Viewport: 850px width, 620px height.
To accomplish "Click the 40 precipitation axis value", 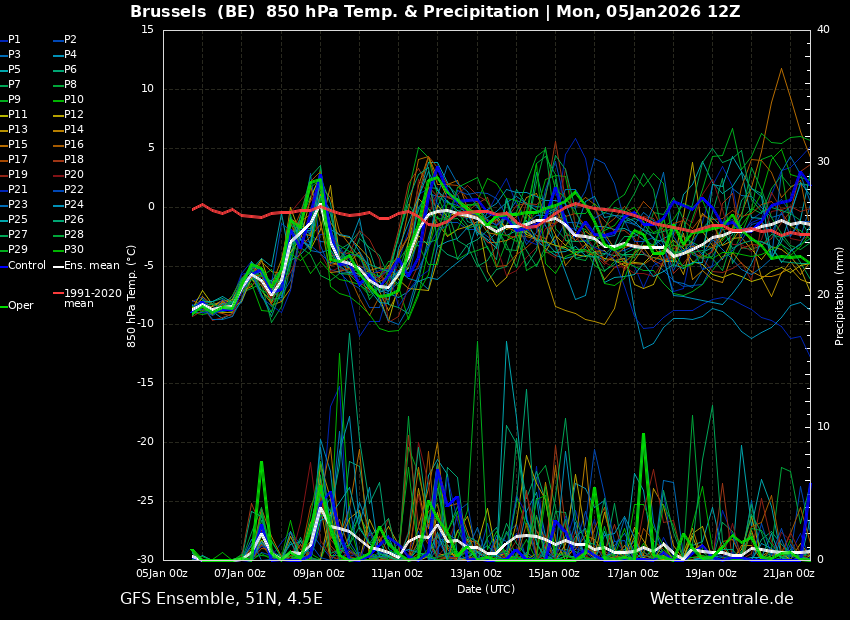I will [x=823, y=29].
